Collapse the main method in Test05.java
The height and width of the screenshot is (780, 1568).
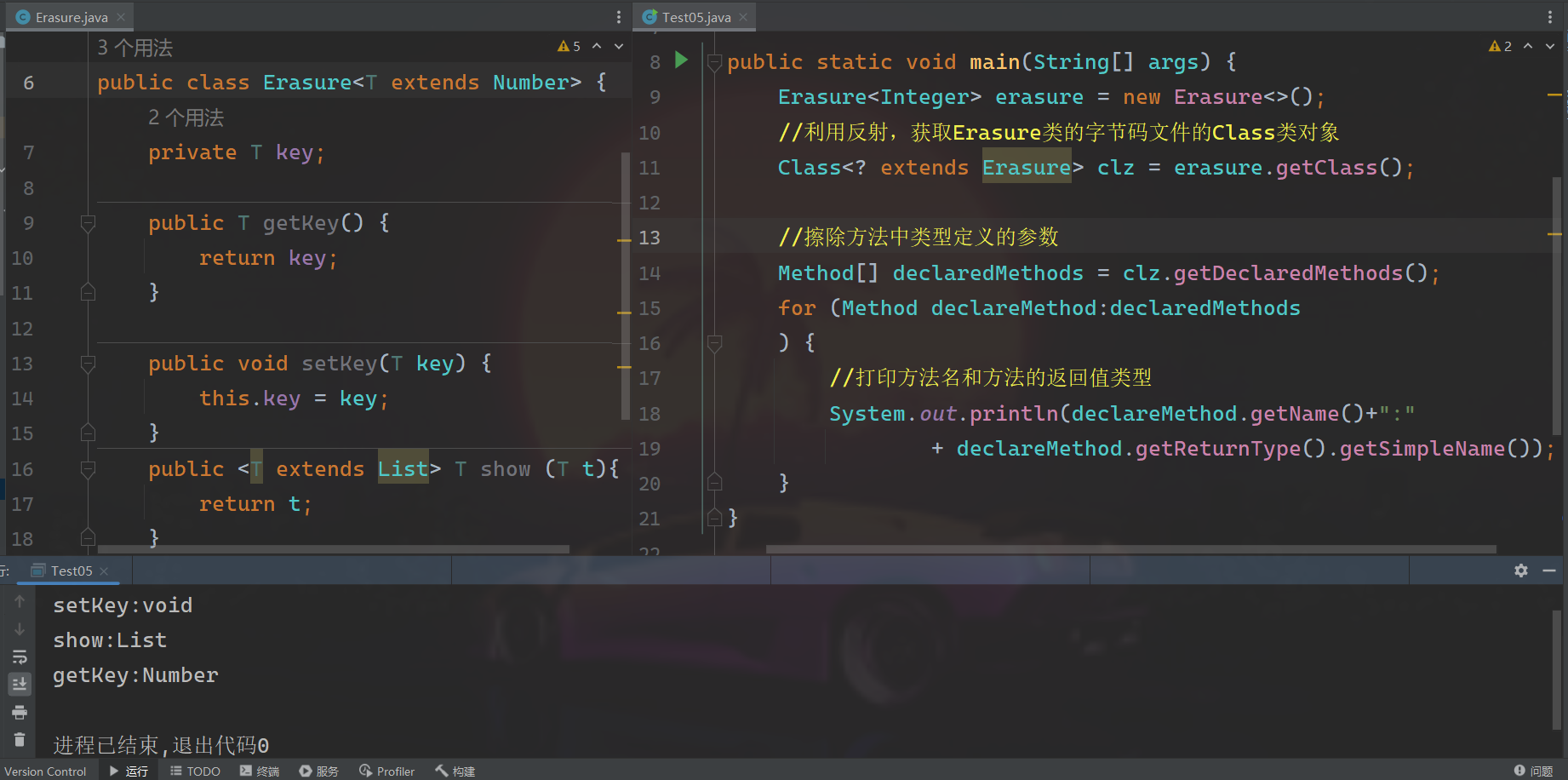tap(715, 60)
